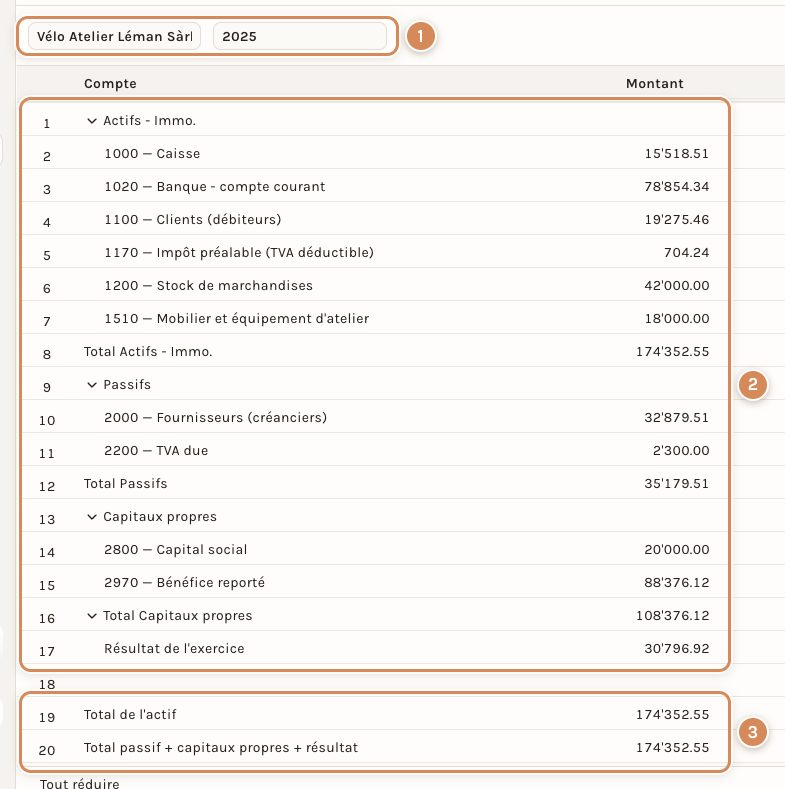Collapse the 'Passifs' group chevron

click(x=92, y=385)
